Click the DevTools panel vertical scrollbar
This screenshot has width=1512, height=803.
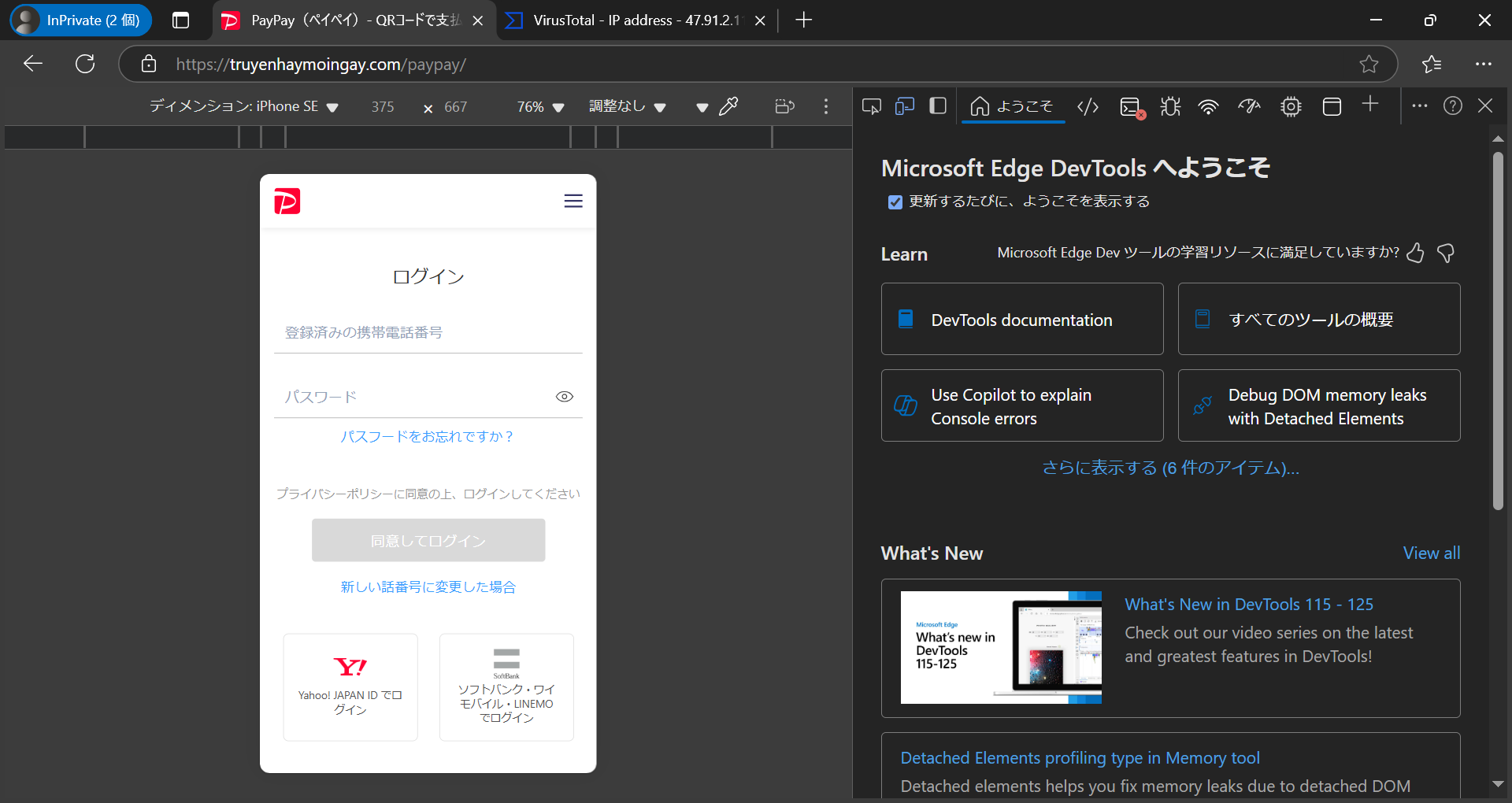(1498, 331)
